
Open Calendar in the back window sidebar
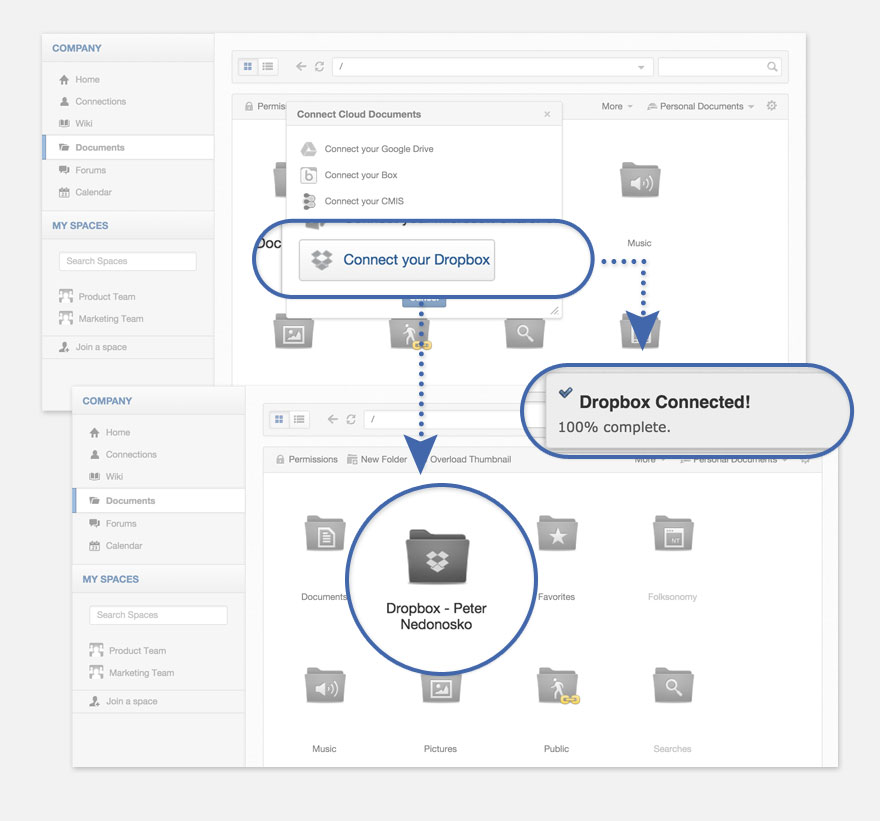click(x=85, y=192)
